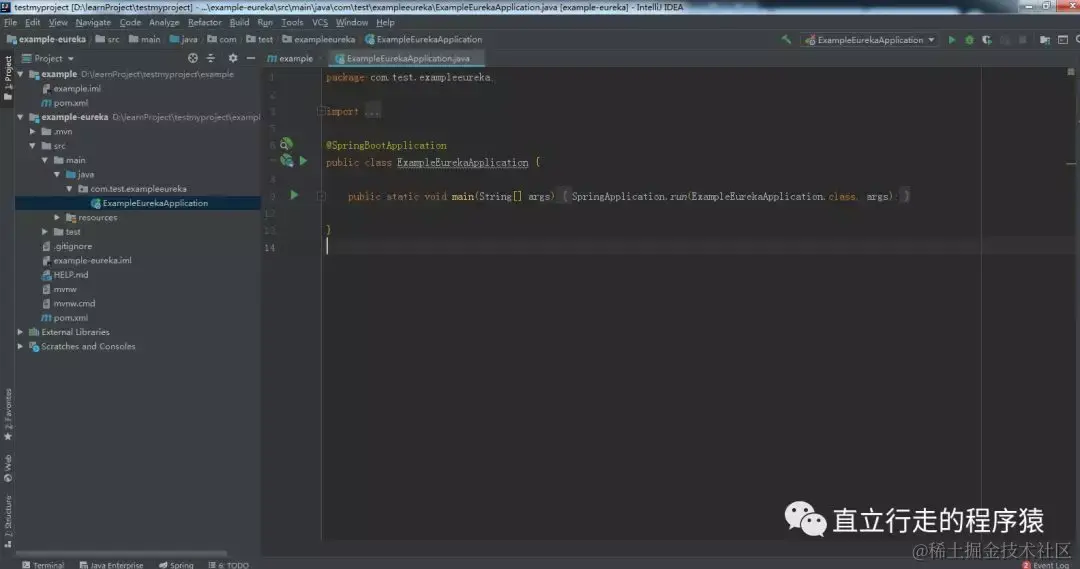This screenshot has width=1080, height=569.
Task: Open the Web tool window stripe
Action: click(x=8, y=468)
